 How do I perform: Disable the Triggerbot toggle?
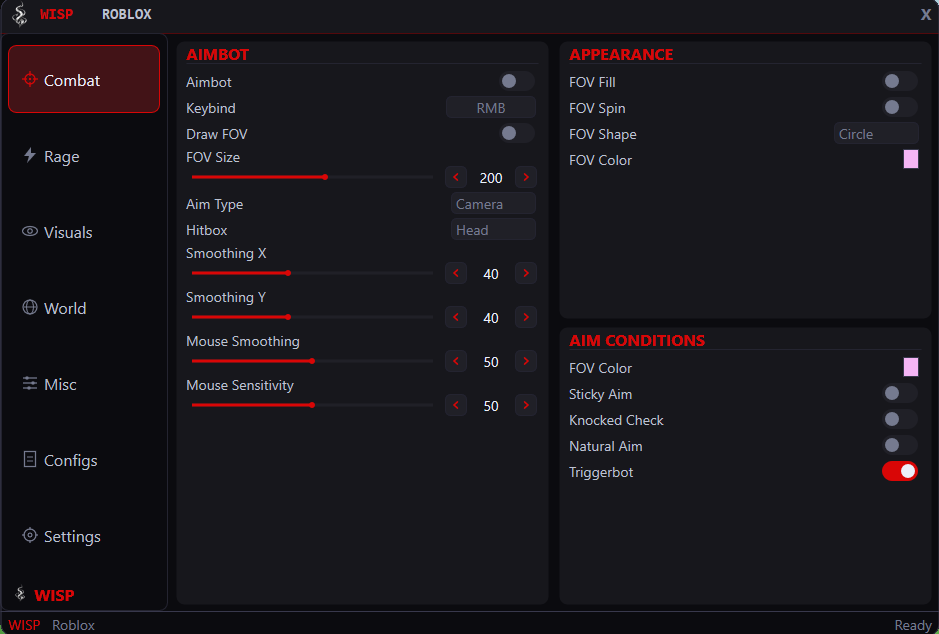[899, 471]
